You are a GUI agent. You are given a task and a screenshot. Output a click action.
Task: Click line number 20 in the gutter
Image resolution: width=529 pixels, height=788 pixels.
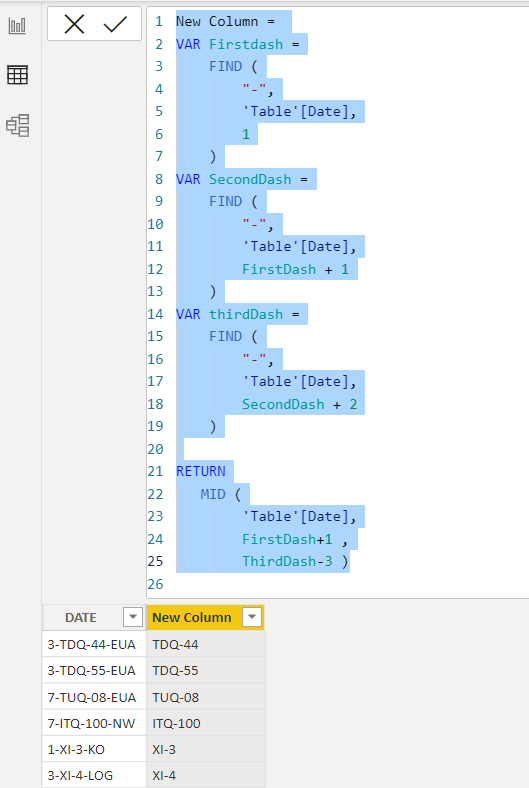coord(155,449)
